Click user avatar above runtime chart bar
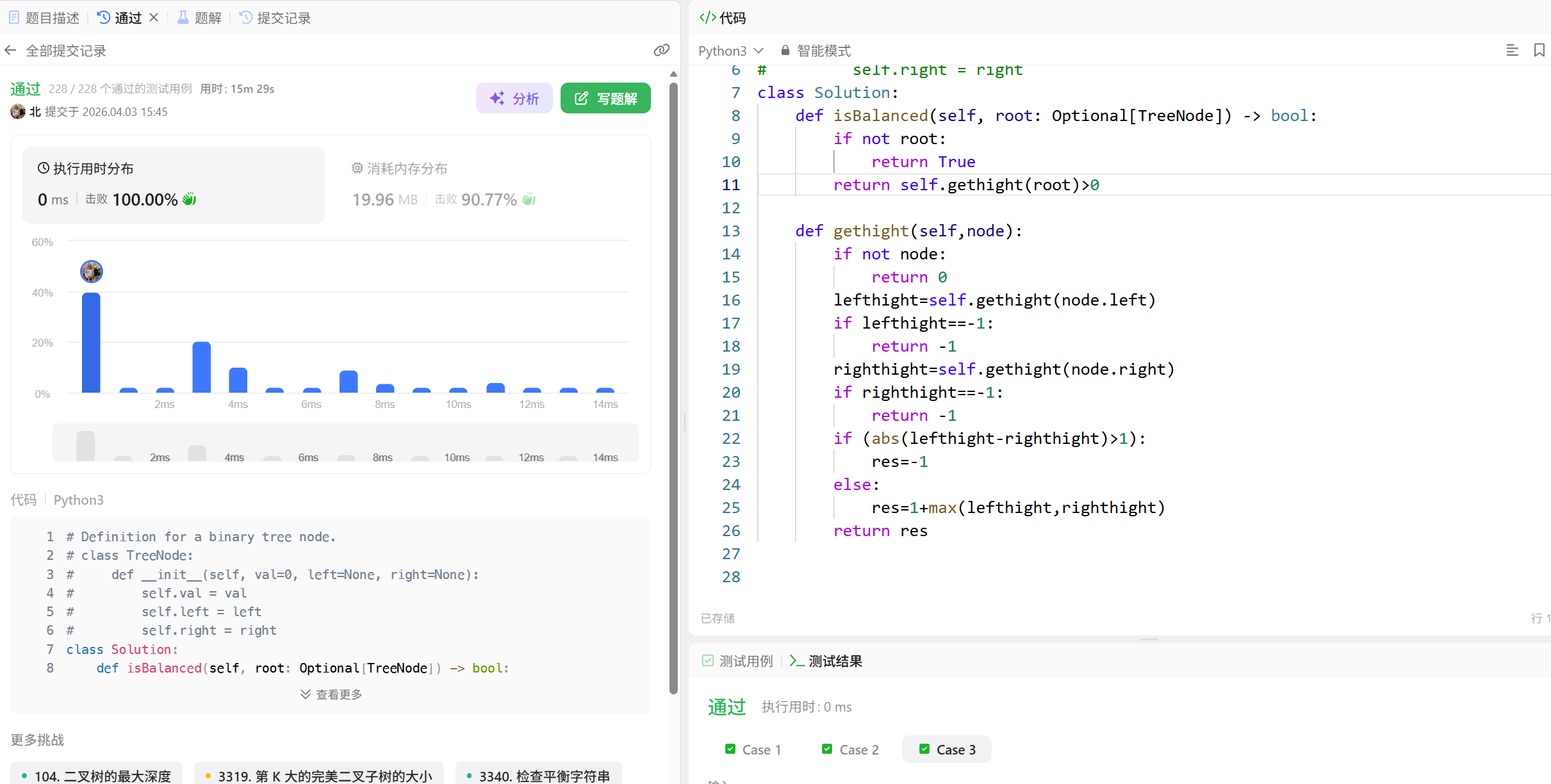 [92, 272]
